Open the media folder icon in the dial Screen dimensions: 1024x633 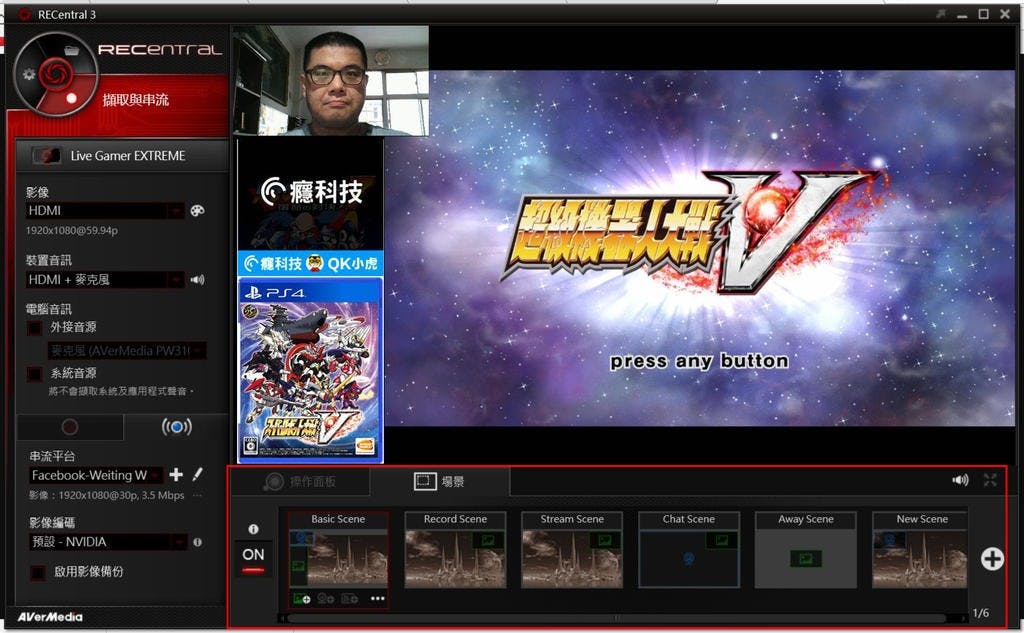(71, 50)
